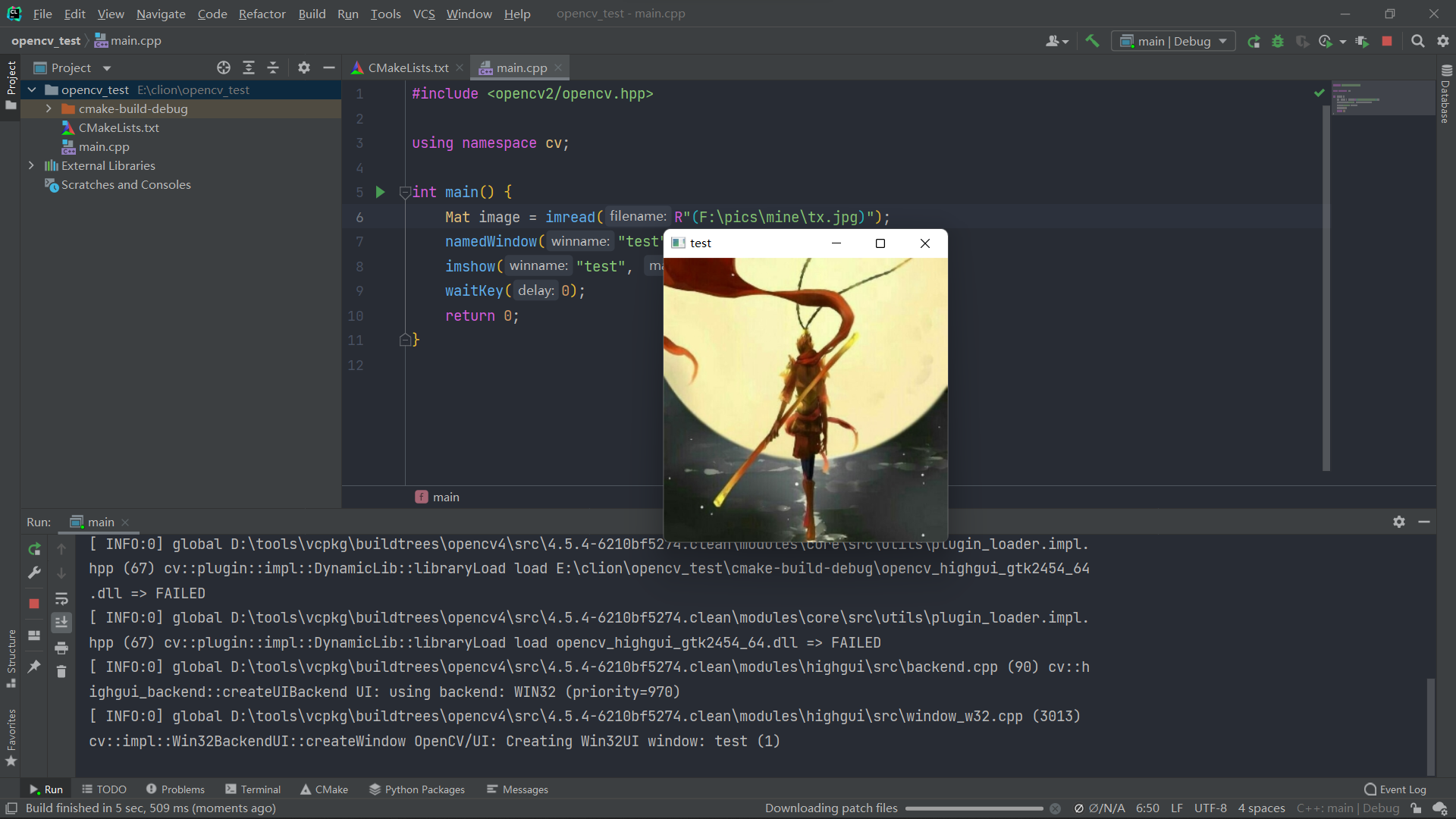The image size is (1456, 819).
Task: Click the Run with Coverage icon
Action: tap(1302, 42)
